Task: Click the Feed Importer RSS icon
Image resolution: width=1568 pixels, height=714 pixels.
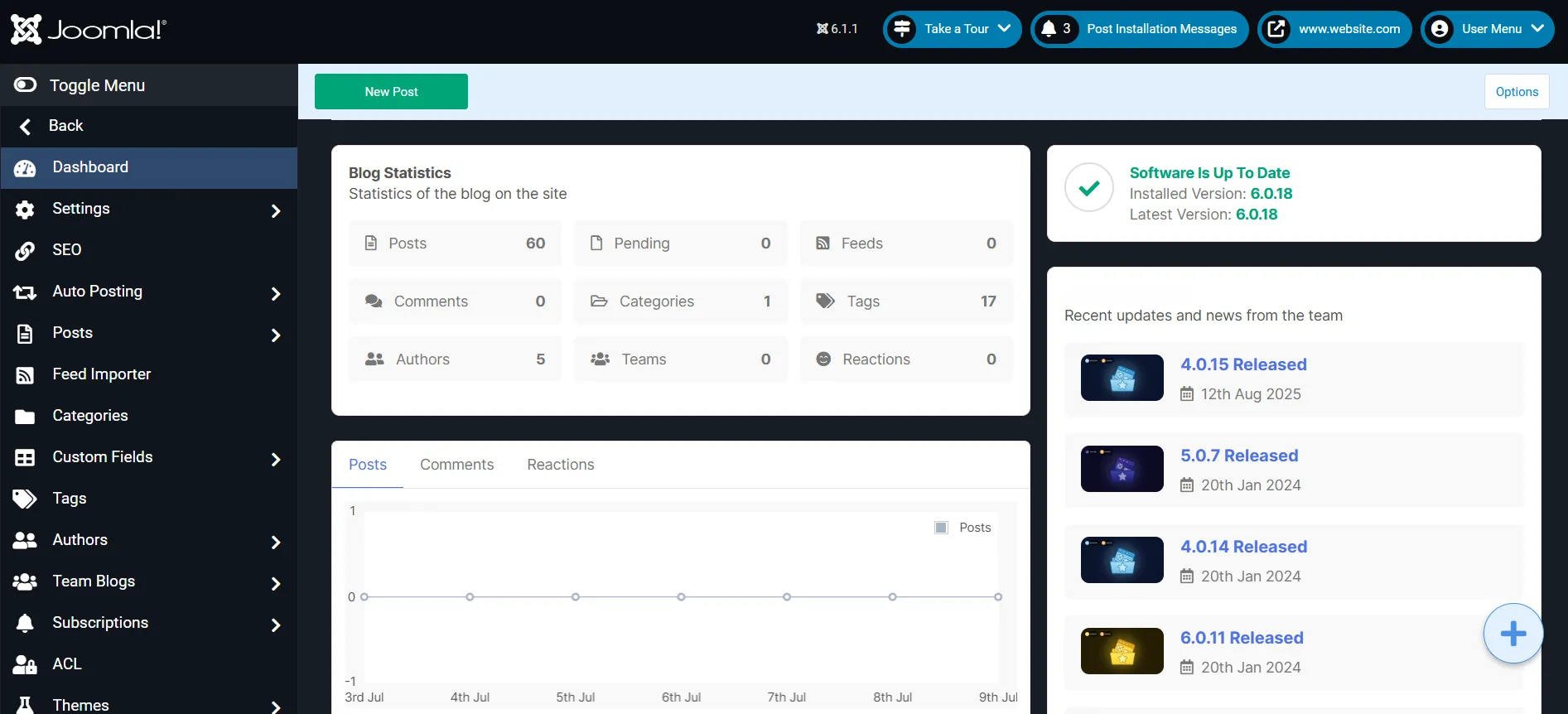Action: tap(25, 375)
